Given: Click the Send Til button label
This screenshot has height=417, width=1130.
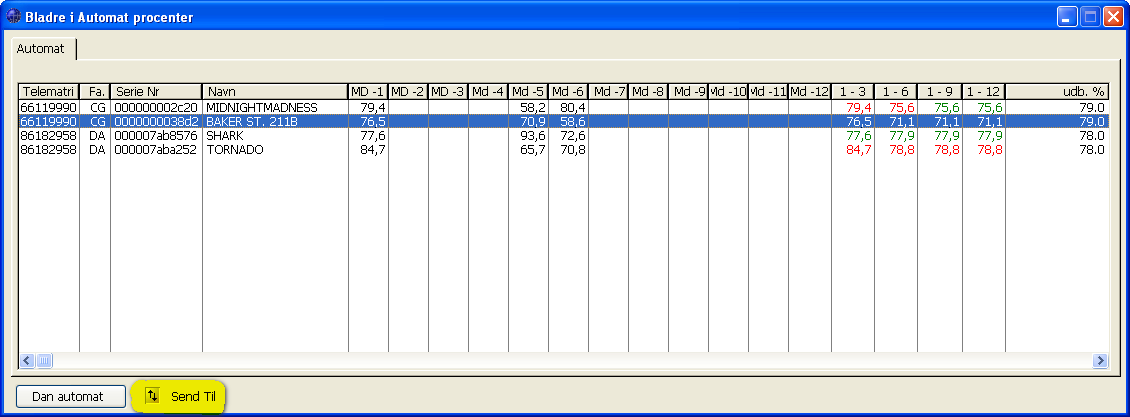Looking at the screenshot, I should [193, 397].
